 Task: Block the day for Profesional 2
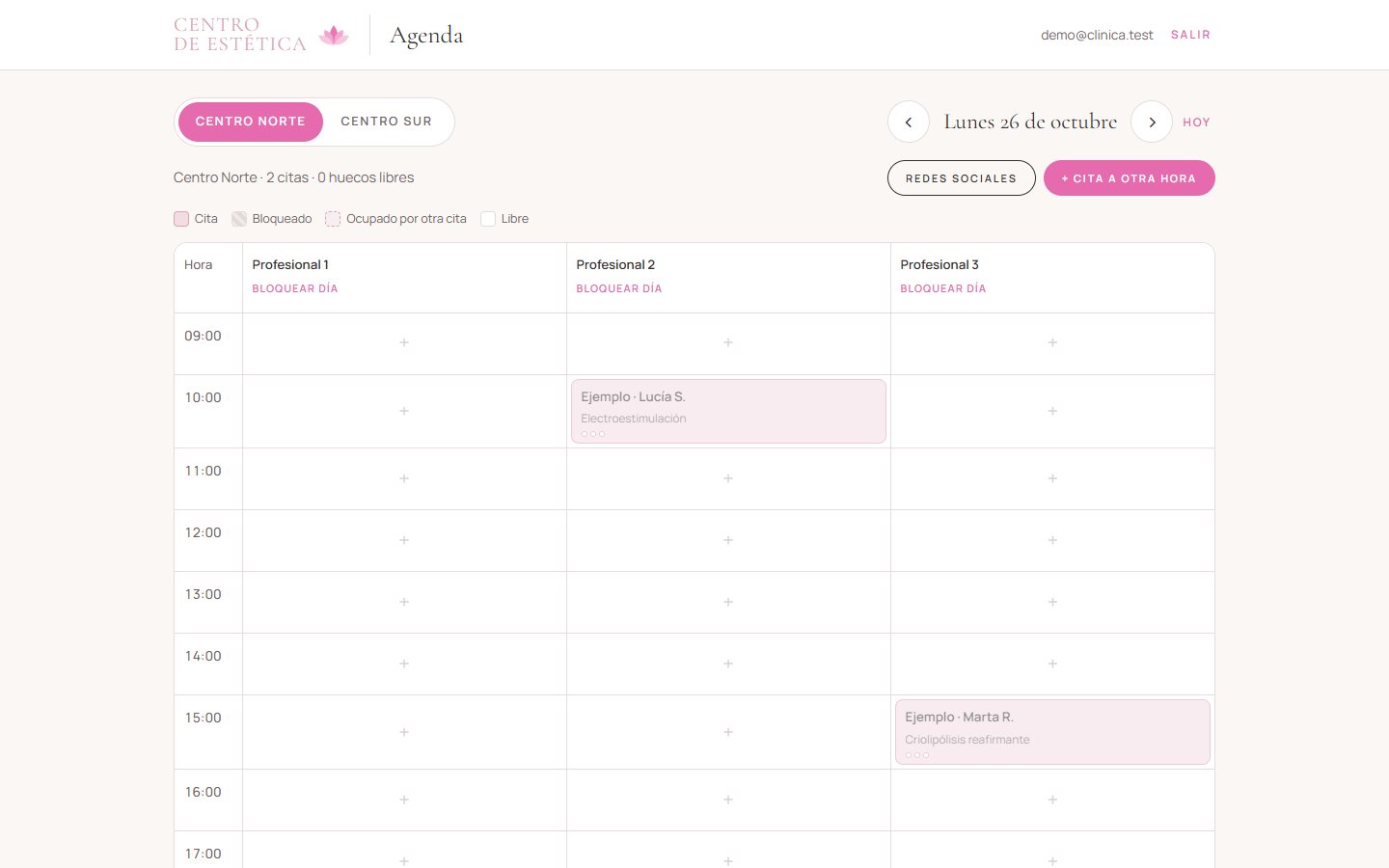[x=619, y=288]
